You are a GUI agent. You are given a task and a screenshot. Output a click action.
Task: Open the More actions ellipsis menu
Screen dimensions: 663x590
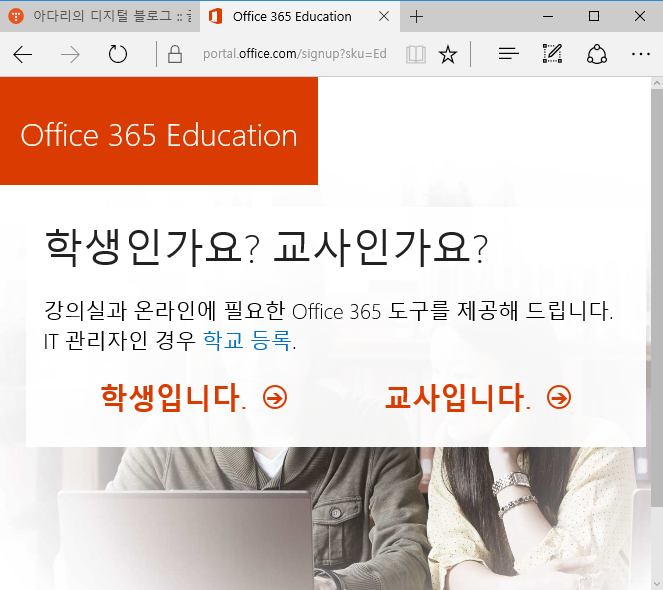click(641, 54)
